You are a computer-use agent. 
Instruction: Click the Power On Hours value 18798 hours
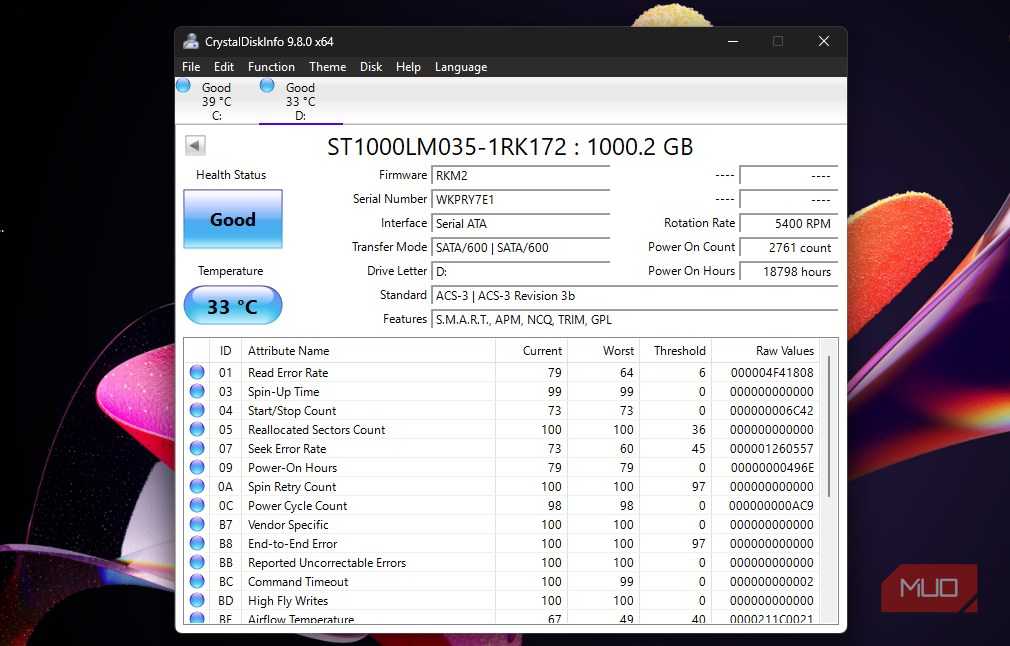coord(788,271)
